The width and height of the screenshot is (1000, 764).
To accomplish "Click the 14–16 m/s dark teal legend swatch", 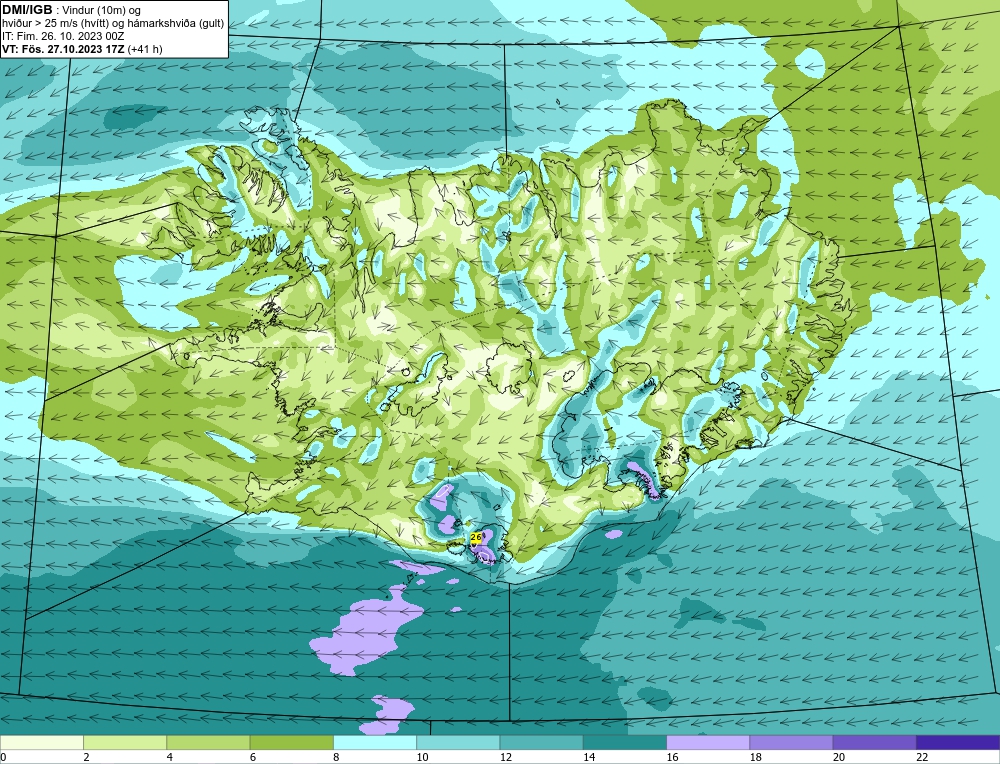I will click(625, 742).
